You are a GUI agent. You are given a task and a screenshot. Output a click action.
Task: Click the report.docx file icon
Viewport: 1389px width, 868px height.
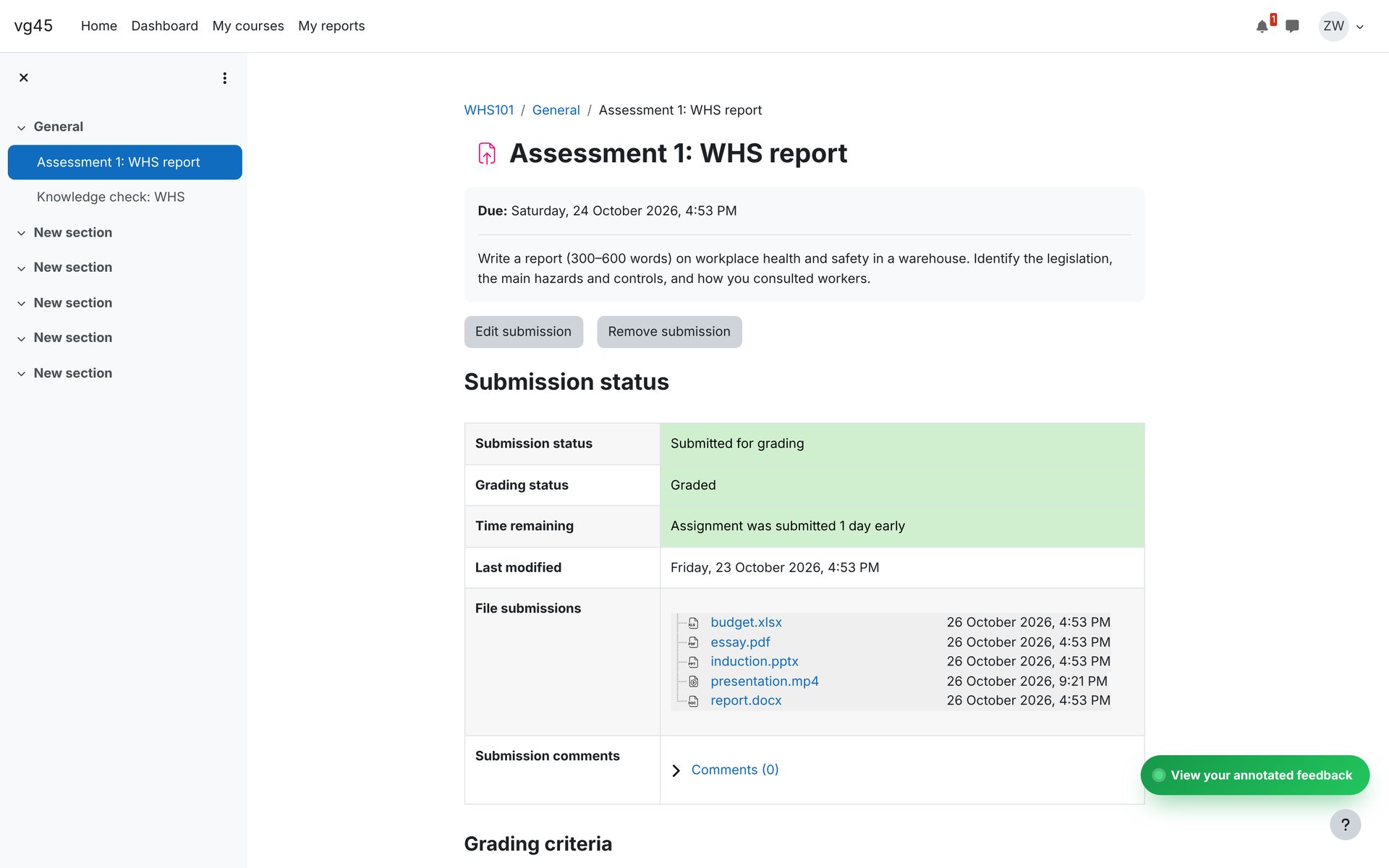[x=693, y=701]
